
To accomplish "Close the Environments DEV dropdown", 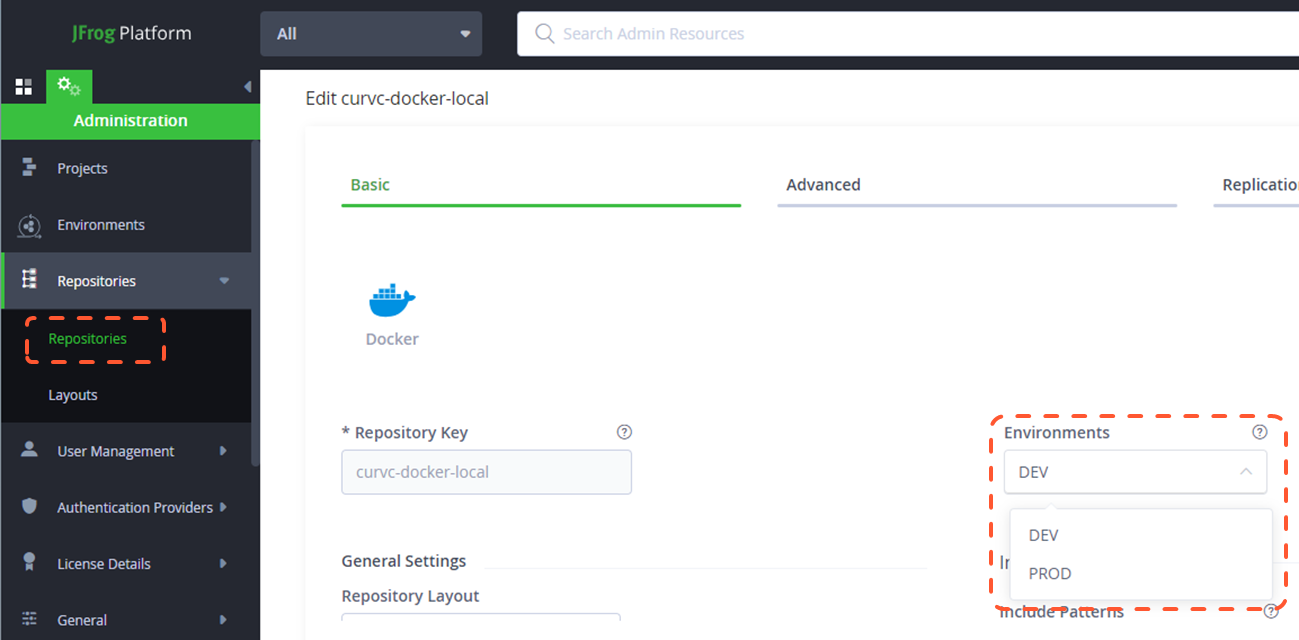I will [x=1135, y=472].
